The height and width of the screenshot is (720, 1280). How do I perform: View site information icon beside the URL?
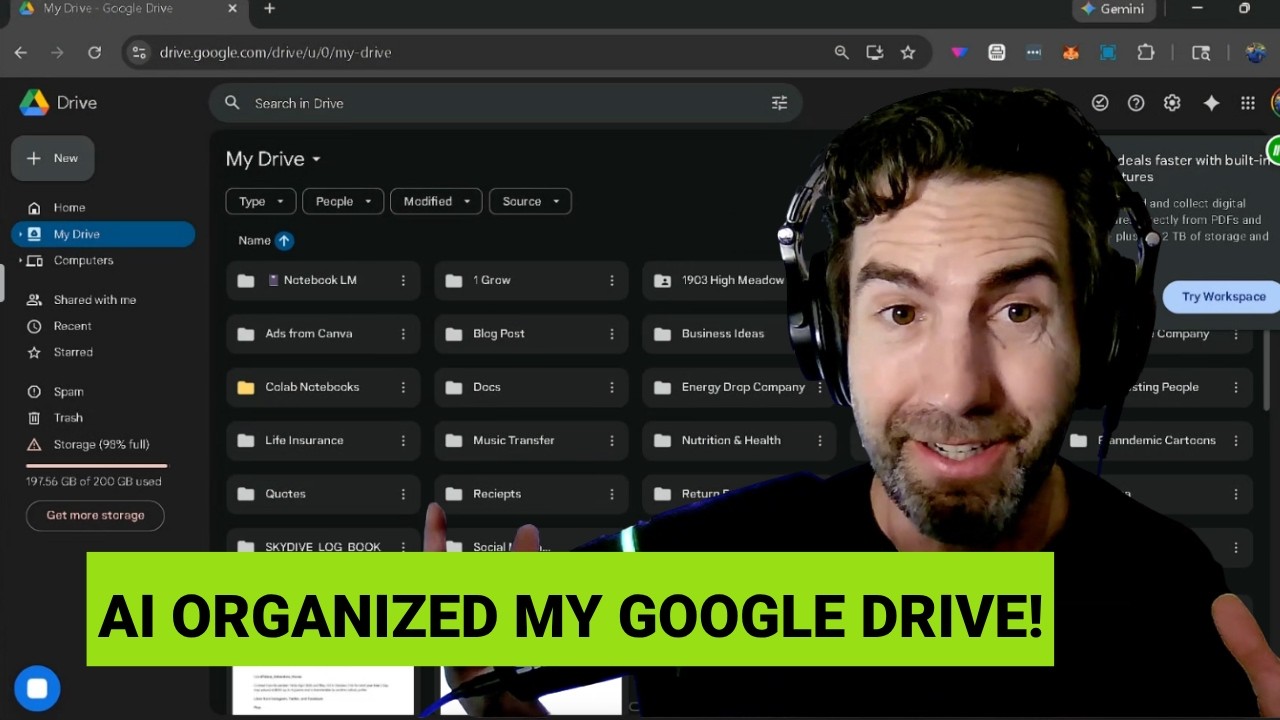pyautogui.click(x=139, y=53)
